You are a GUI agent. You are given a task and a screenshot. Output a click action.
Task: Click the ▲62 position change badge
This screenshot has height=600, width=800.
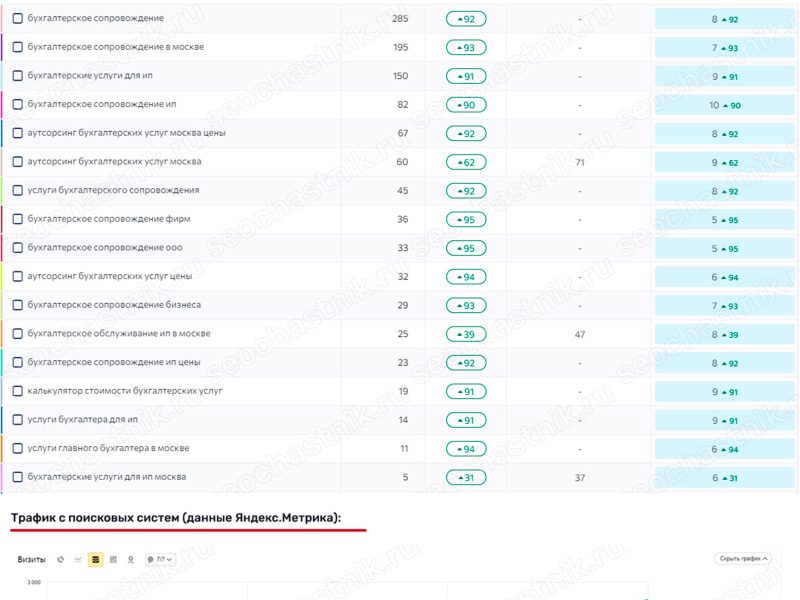[x=466, y=162]
